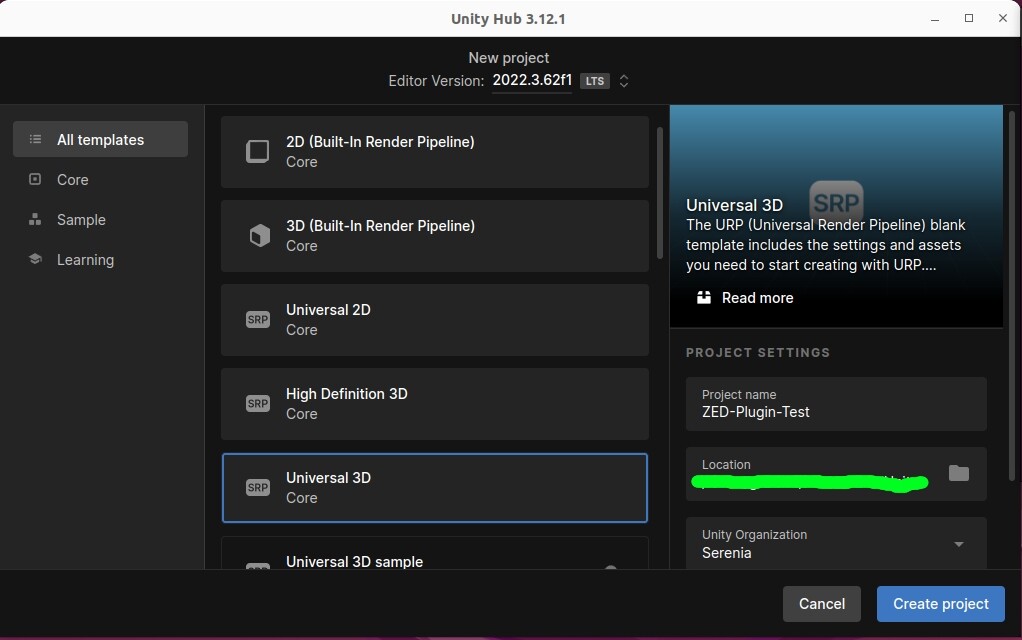1022x640 pixels.
Task: Click the PROJECT SETTINGS heading
Action: (757, 353)
